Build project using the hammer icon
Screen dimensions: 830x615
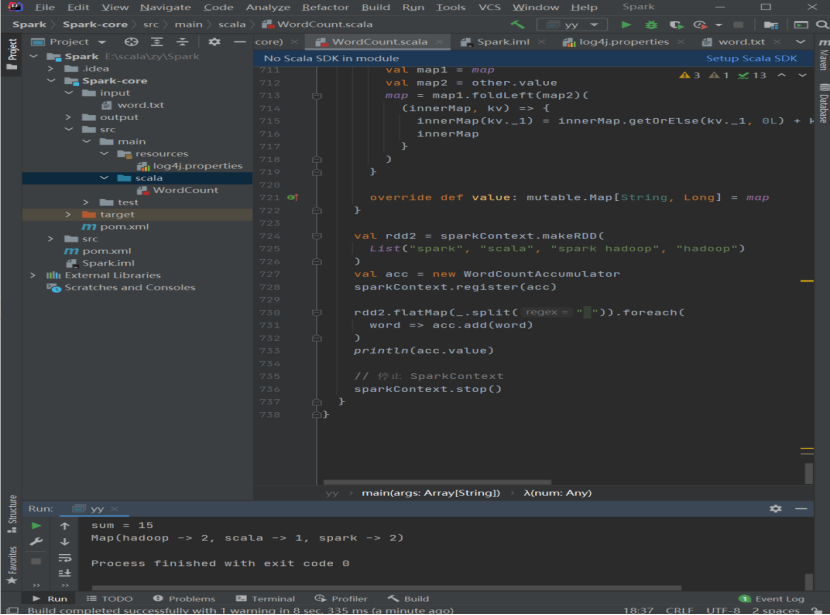tap(517, 24)
